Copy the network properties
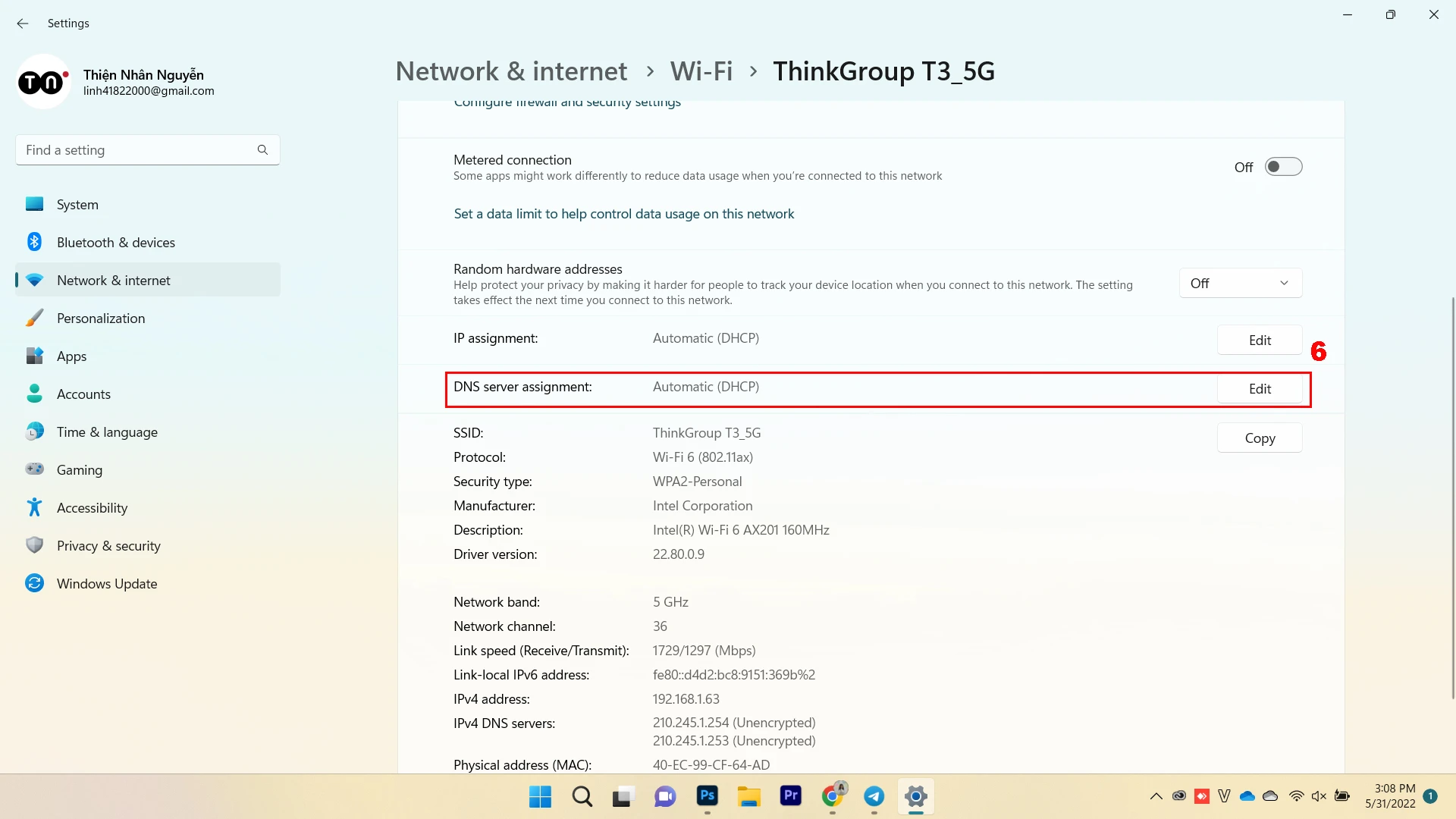The width and height of the screenshot is (1456, 819). 1260,438
